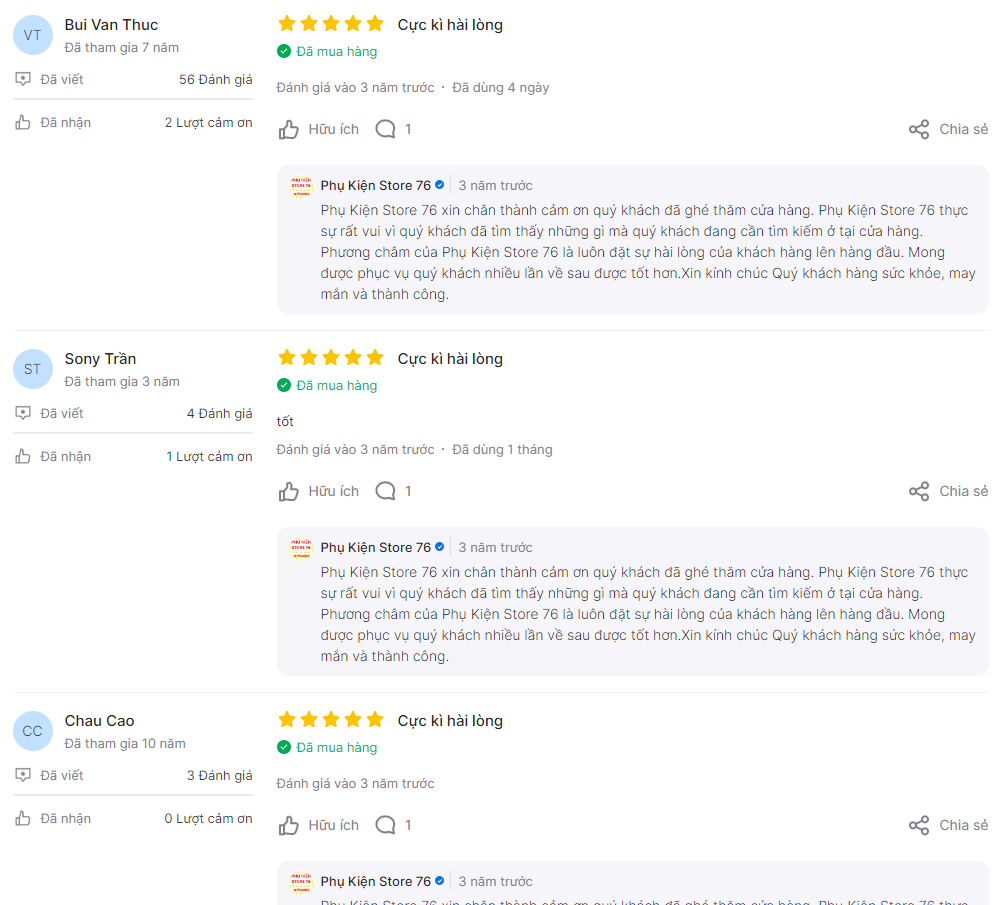Share Chau Cao's review
This screenshot has height=905, width=1005.
tap(948, 826)
